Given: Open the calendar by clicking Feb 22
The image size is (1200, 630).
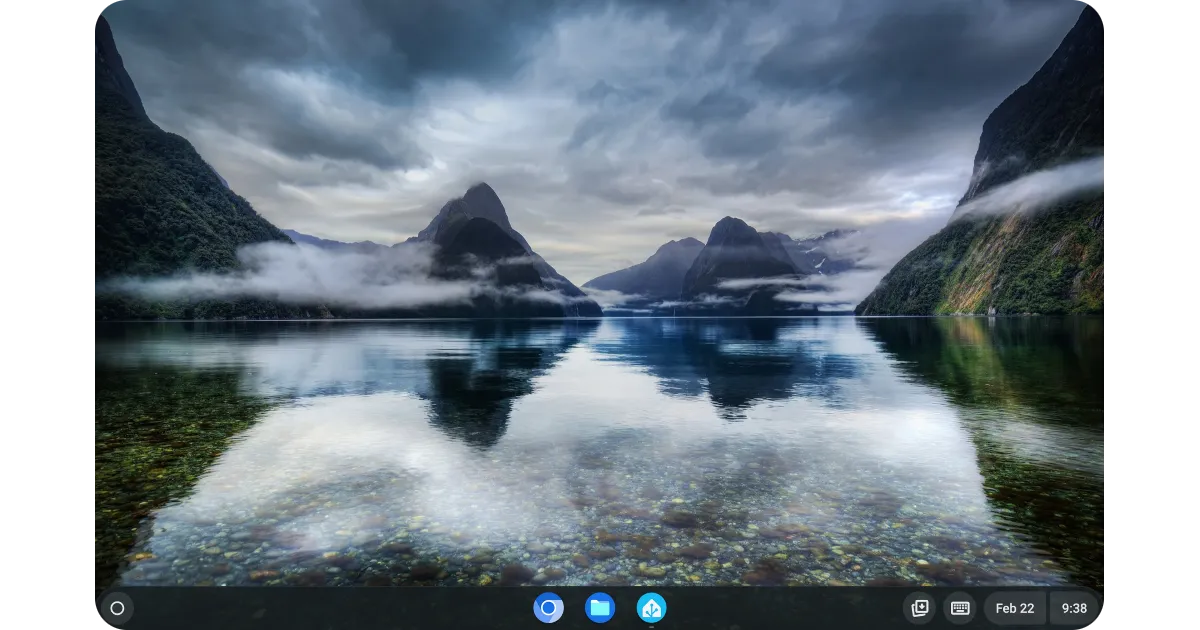Looking at the screenshot, I should point(1015,608).
